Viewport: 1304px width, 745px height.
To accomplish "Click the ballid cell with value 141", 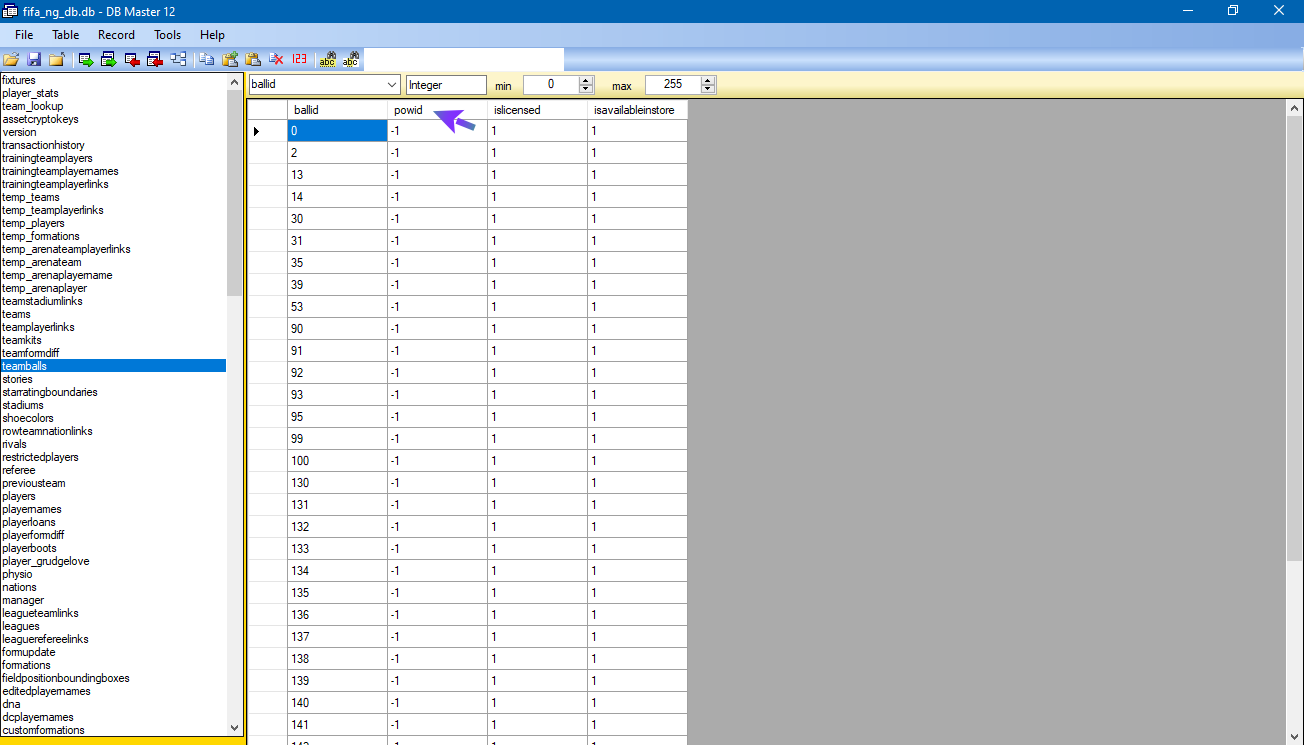I will pos(337,725).
